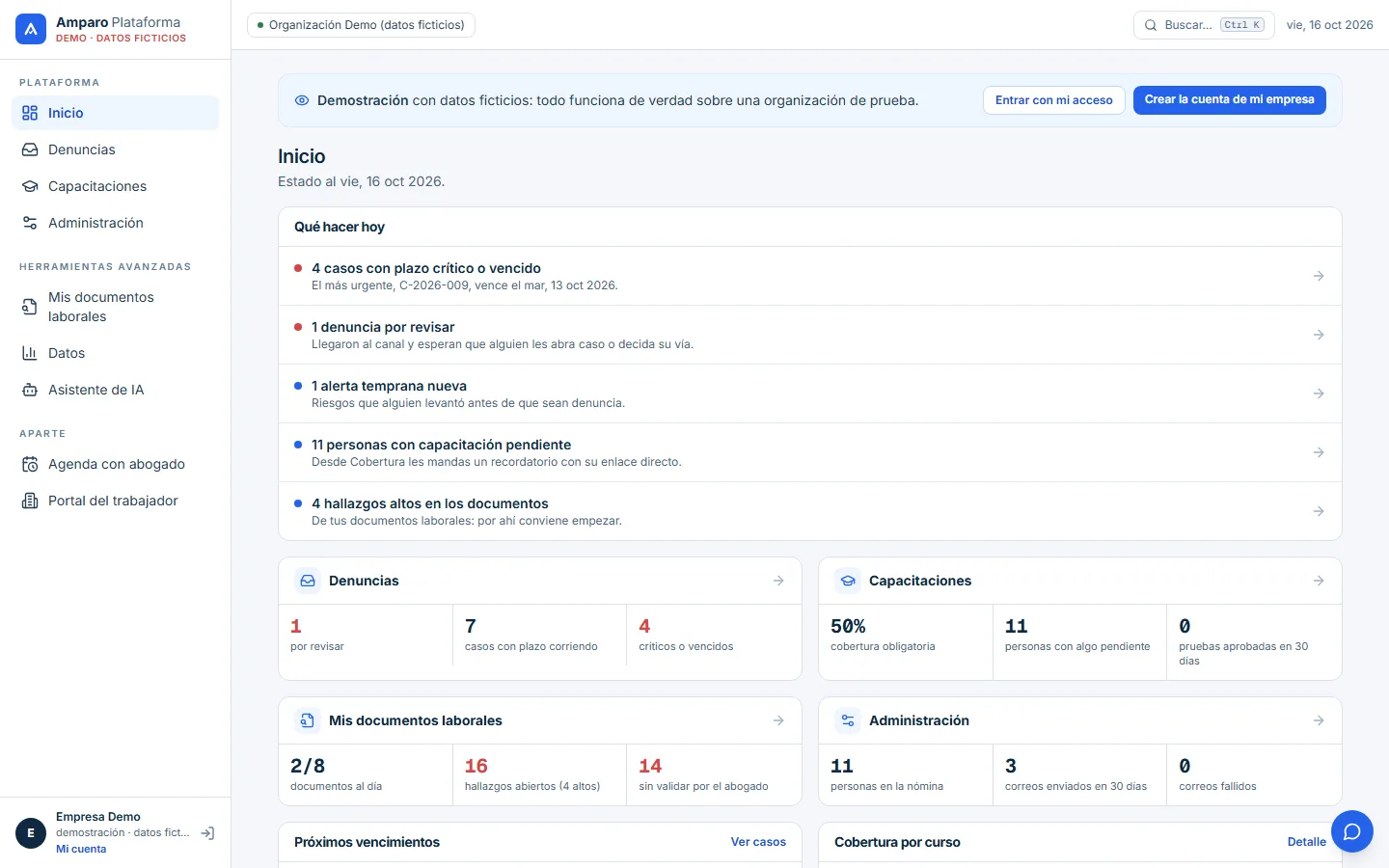Click the 7 casos con plazo corriendo stat
The width and height of the screenshot is (1389, 868).
539,636
